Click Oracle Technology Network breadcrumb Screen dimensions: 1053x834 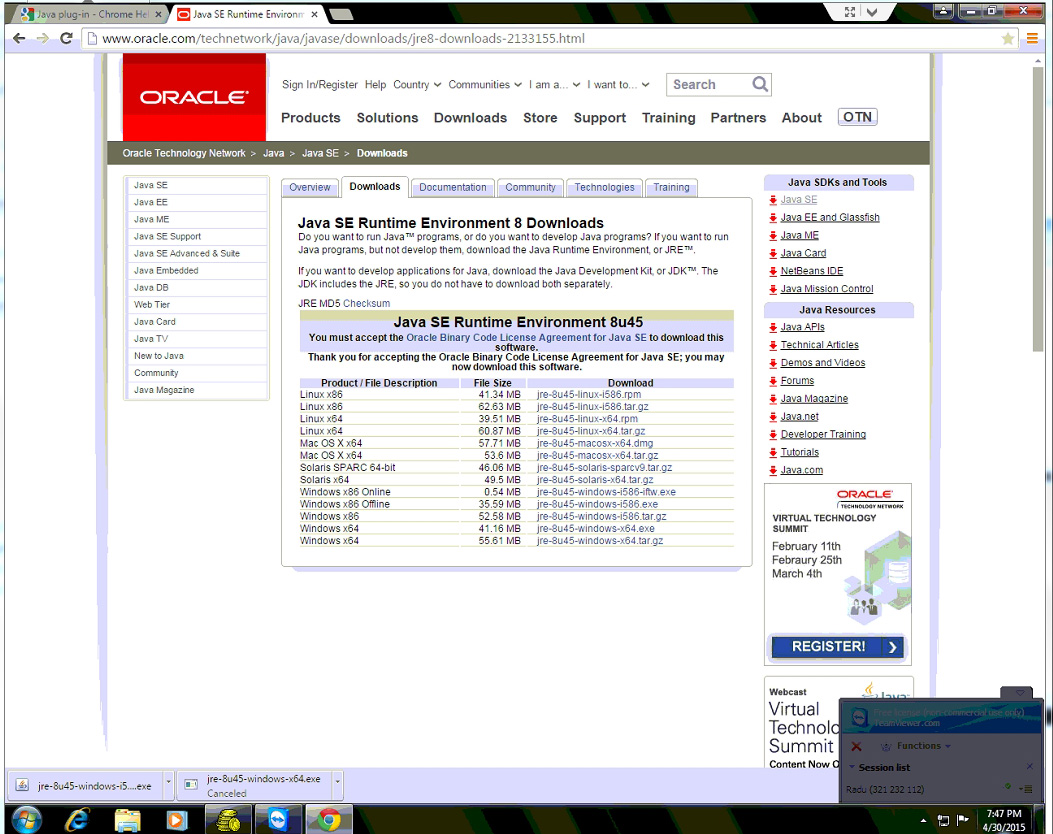184,153
